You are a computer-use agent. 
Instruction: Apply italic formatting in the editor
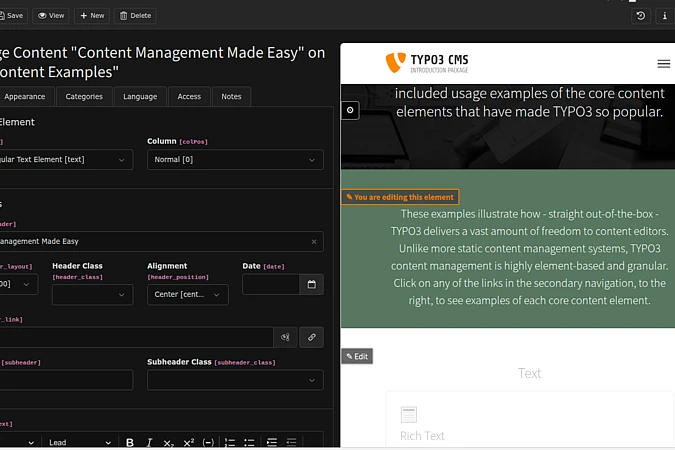tap(149, 442)
